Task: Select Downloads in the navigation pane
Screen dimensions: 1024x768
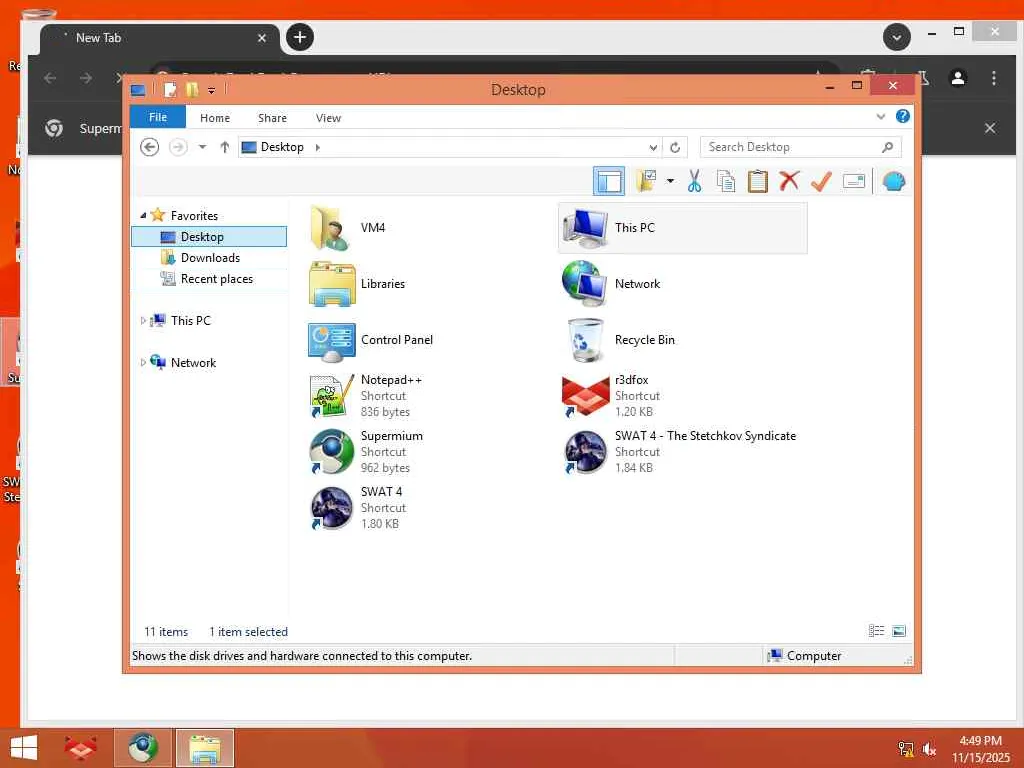Action: [x=210, y=257]
